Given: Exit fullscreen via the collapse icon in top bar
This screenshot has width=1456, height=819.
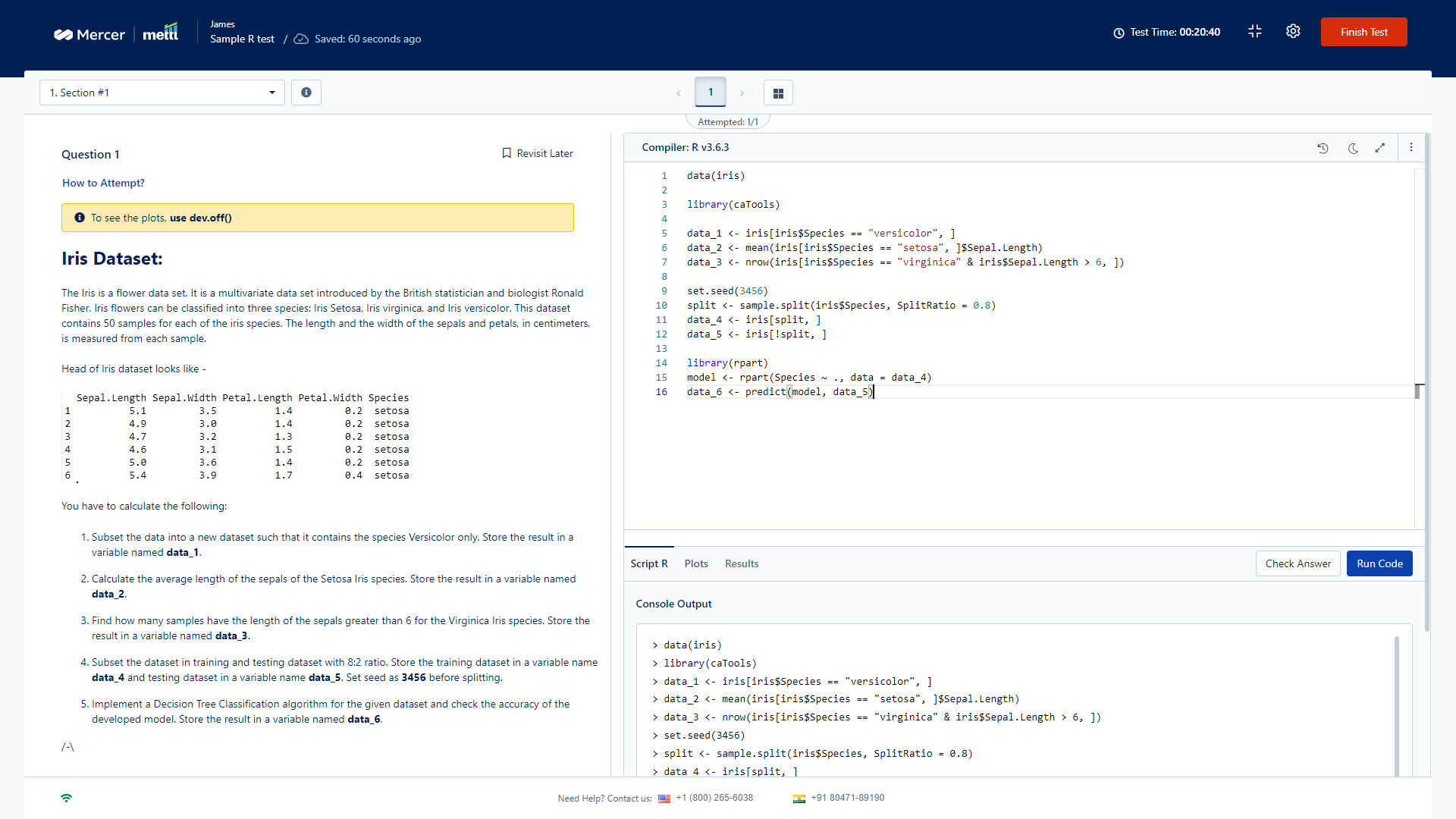Looking at the screenshot, I should click(1254, 31).
